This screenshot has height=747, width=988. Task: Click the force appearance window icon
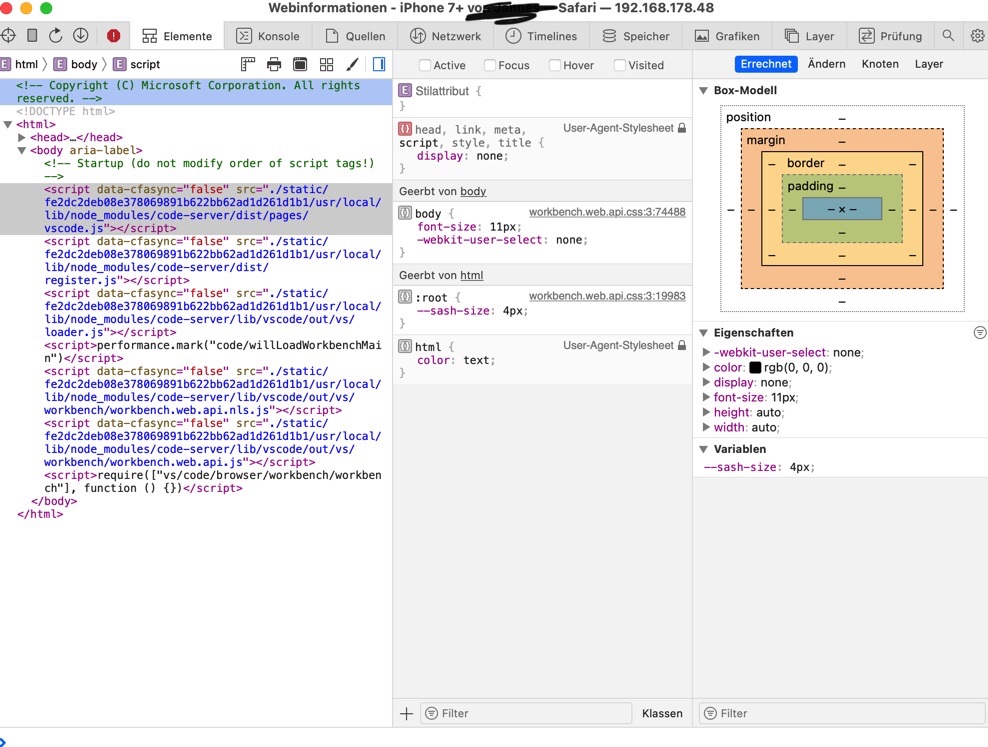(x=301, y=64)
